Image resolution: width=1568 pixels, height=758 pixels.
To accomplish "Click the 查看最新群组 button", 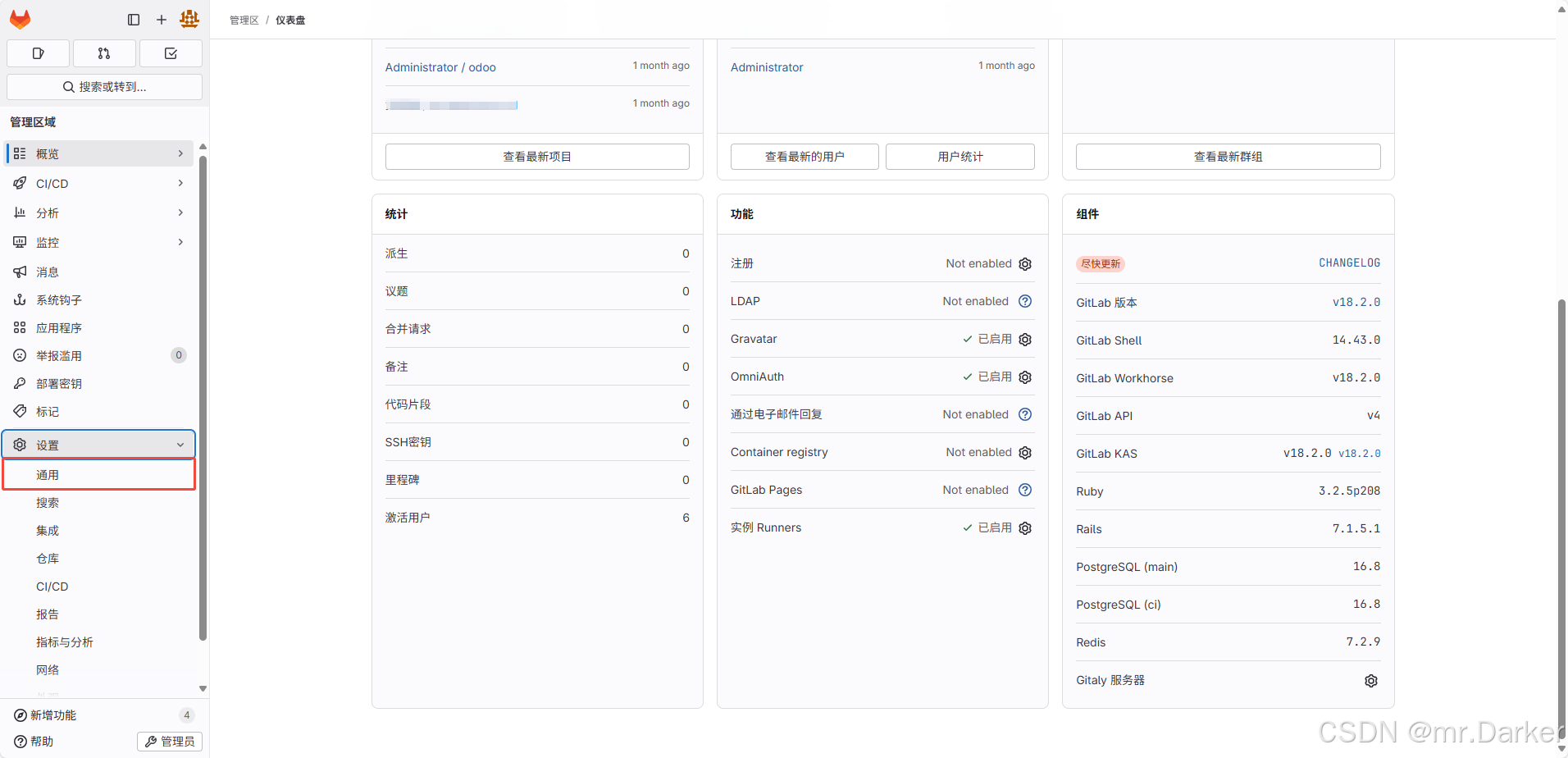I will pyautogui.click(x=1228, y=157).
